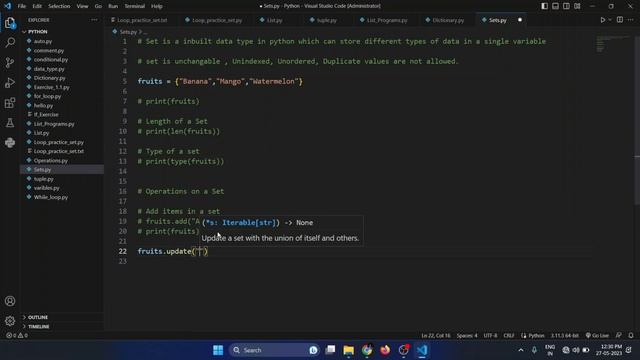Open Firefox from taskbar
Viewport: 640px width, 360px height.
385,350
